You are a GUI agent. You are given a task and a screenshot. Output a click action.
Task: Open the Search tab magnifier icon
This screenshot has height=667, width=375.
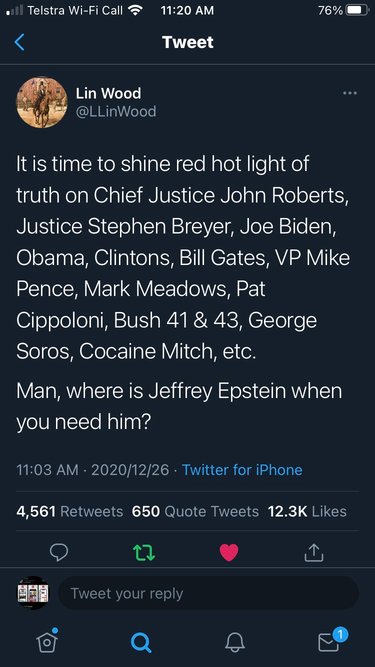coord(140,642)
